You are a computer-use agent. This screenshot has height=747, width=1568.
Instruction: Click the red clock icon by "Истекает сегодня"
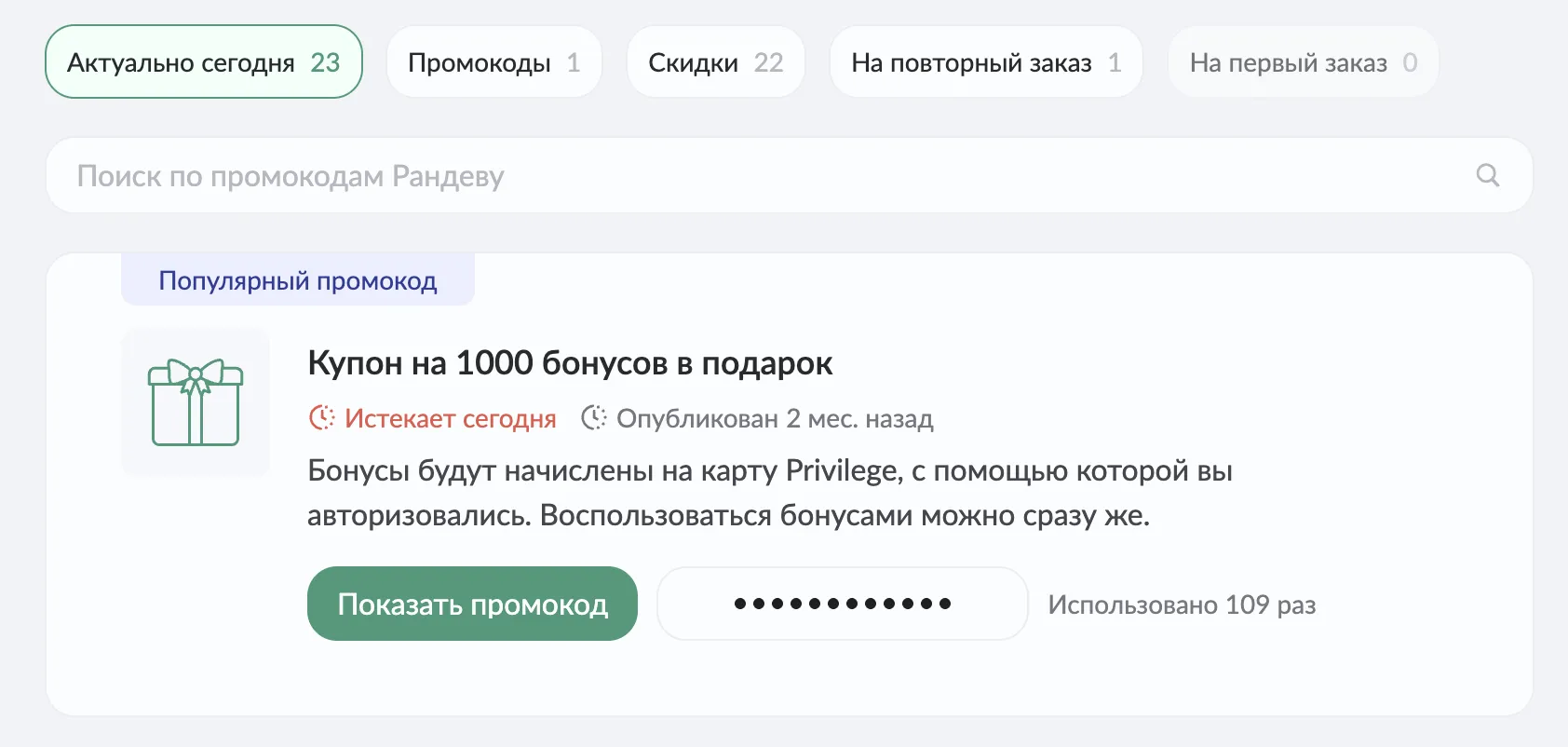click(321, 417)
